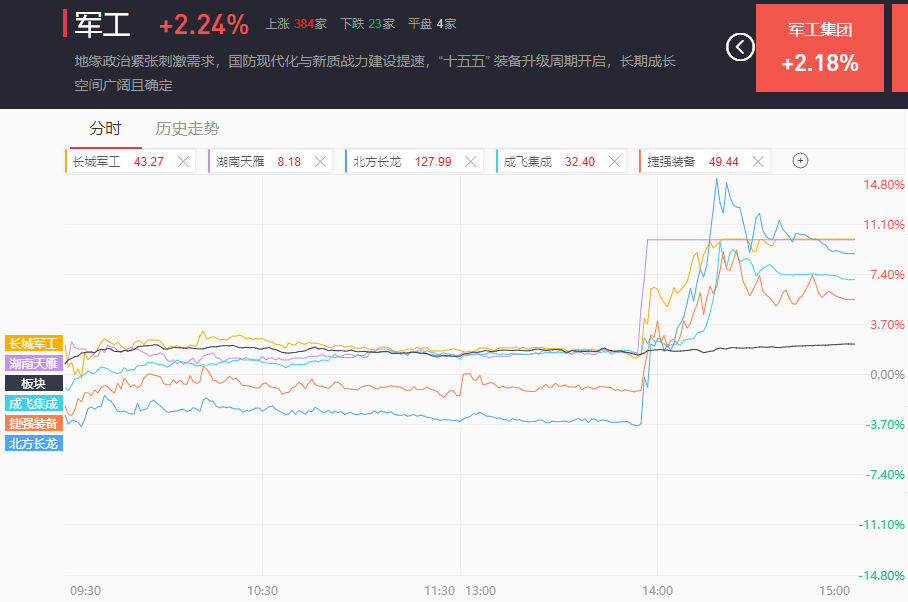Click the left arrow circle to scroll sectors
The image size is (908, 602).
[x=740, y=46]
